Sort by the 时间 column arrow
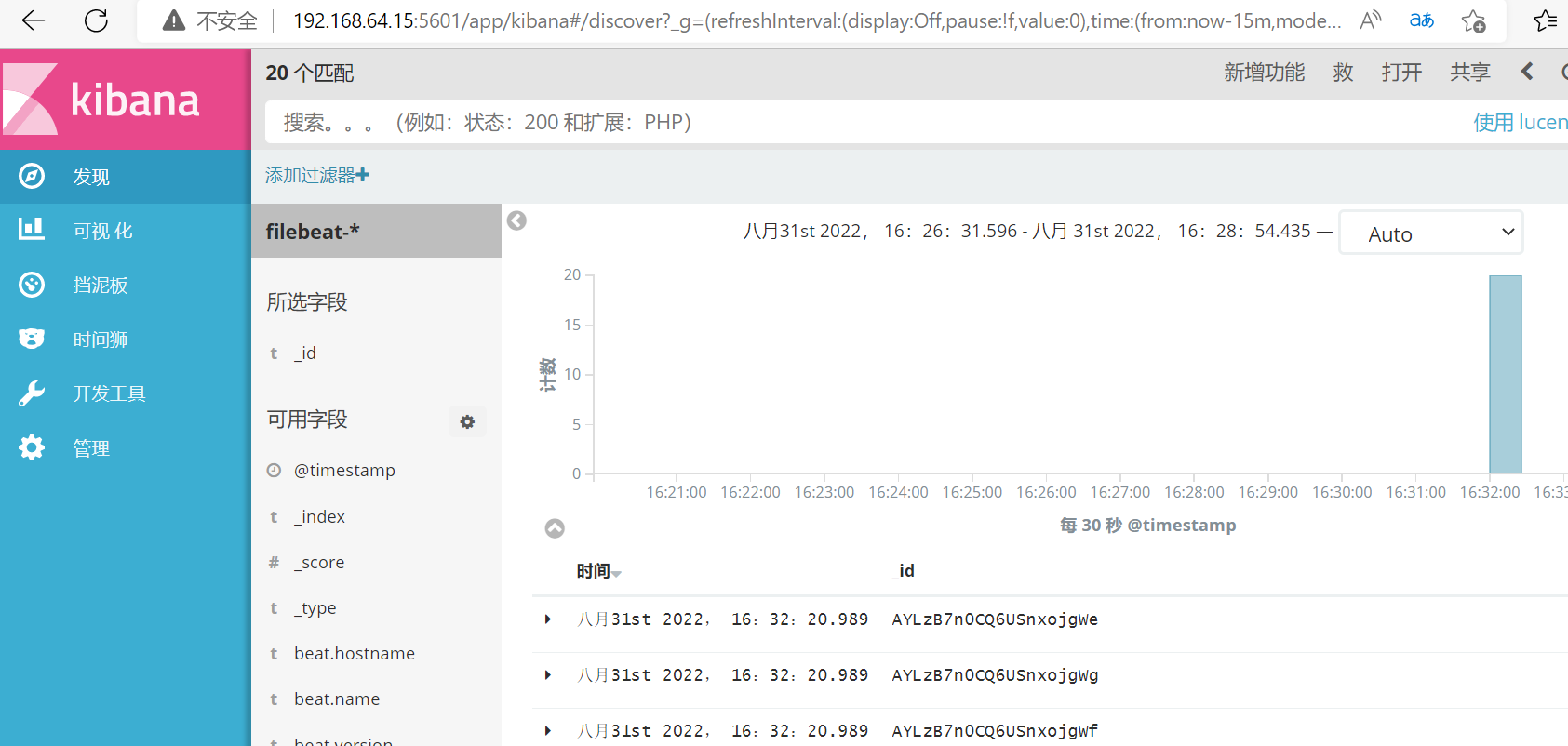Viewport: 1568px width, 746px height. click(x=616, y=573)
